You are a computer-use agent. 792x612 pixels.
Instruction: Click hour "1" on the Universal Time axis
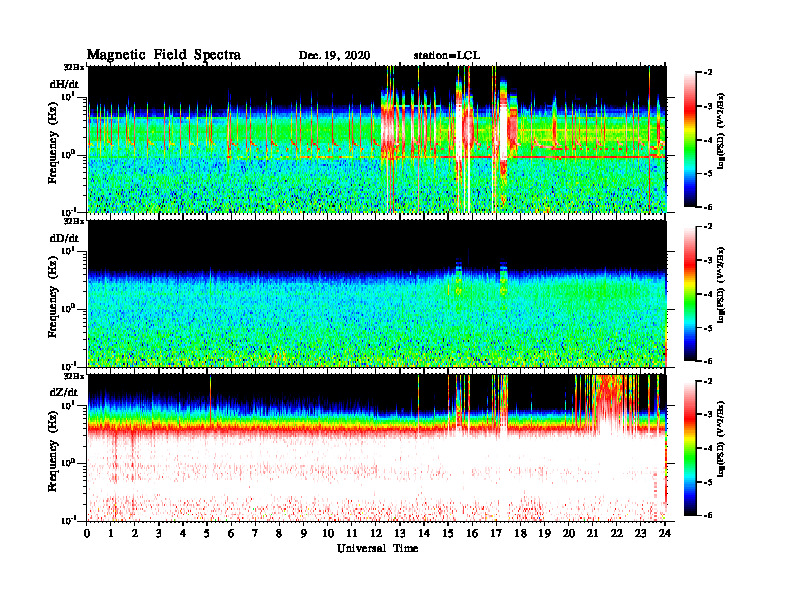pos(111,533)
